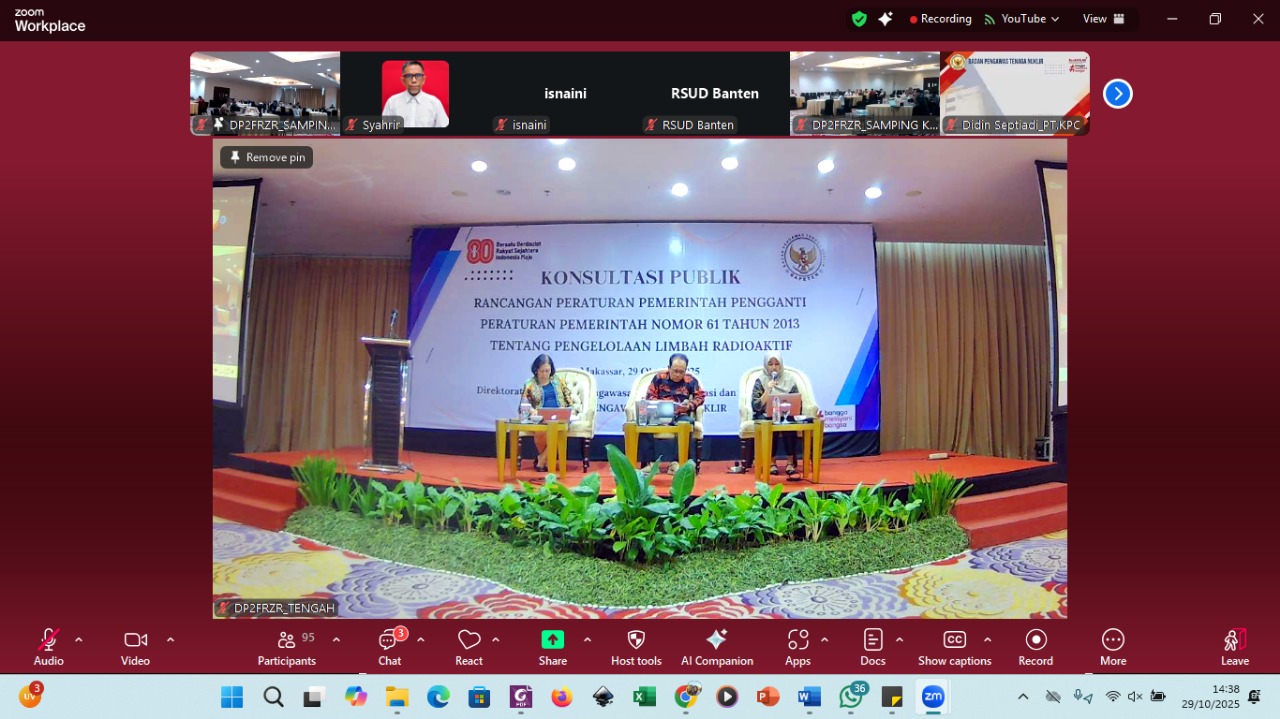Expand video options arrow next to Video
Viewport: 1280px width, 719px height.
tap(170, 640)
